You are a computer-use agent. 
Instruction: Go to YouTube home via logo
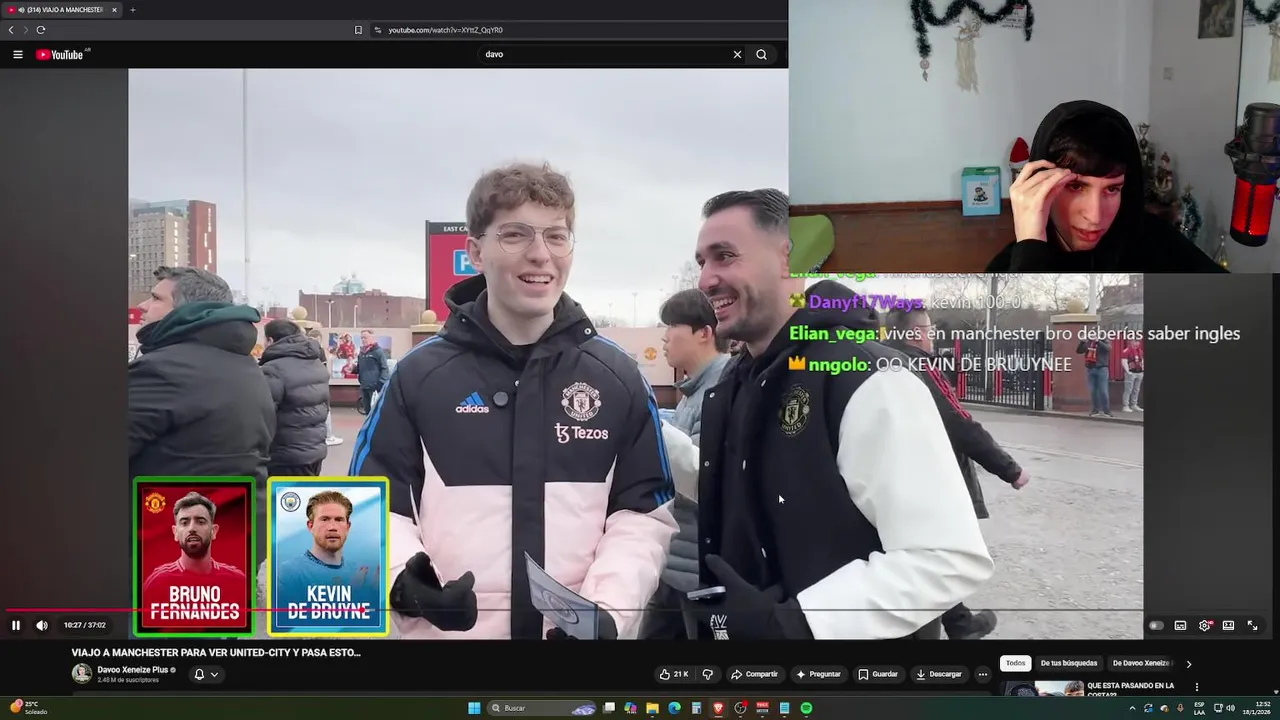coord(60,54)
